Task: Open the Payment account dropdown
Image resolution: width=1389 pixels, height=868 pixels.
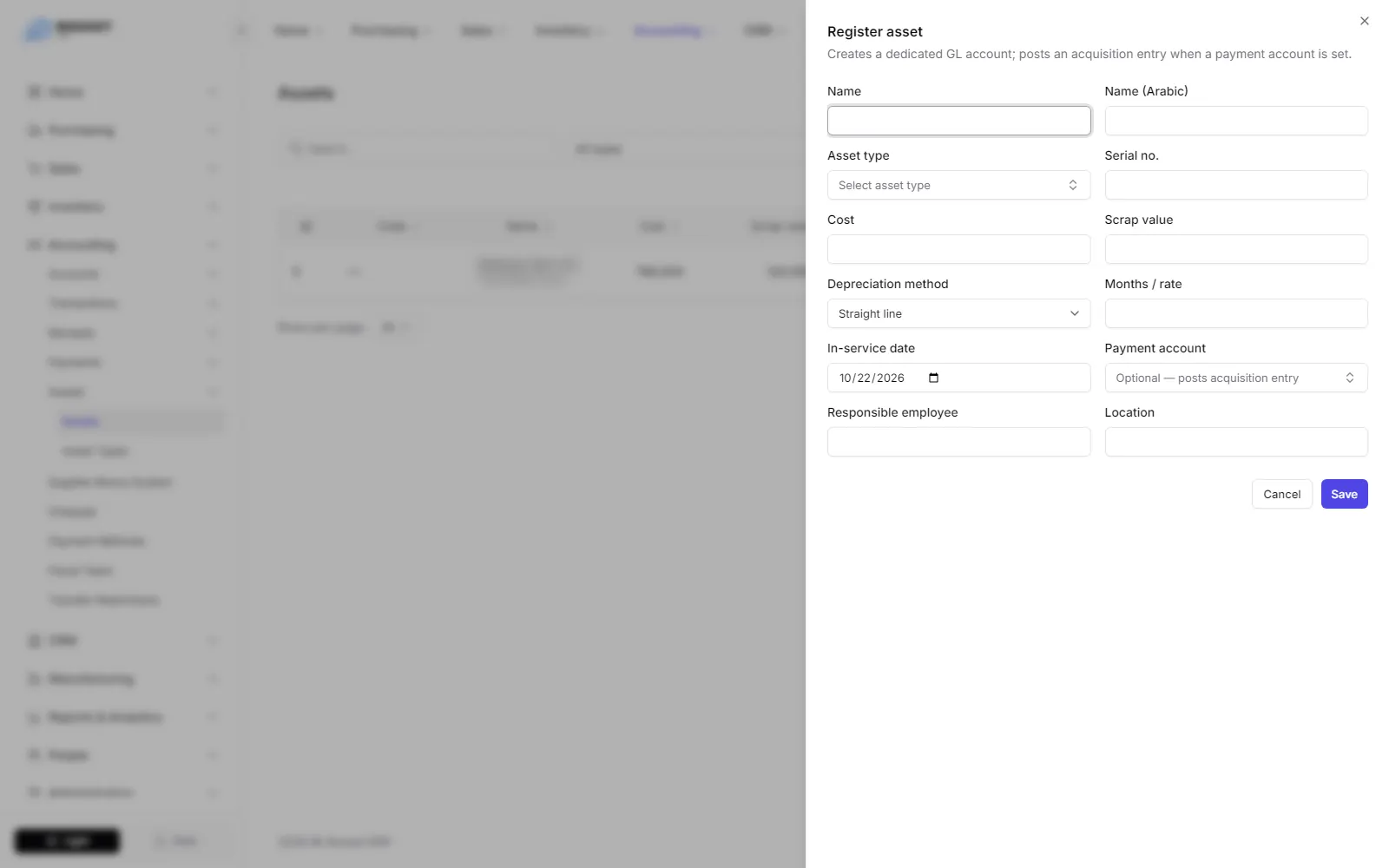Action: [x=1235, y=378]
